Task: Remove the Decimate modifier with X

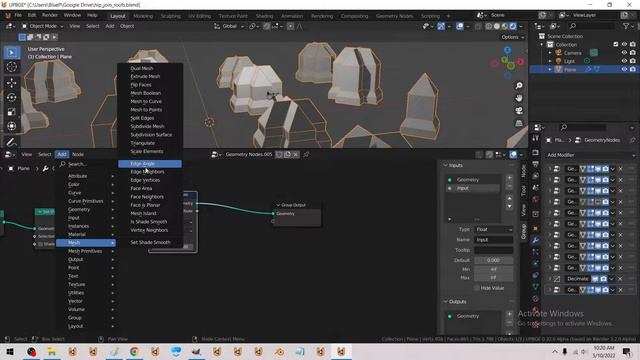Action: coord(621,279)
